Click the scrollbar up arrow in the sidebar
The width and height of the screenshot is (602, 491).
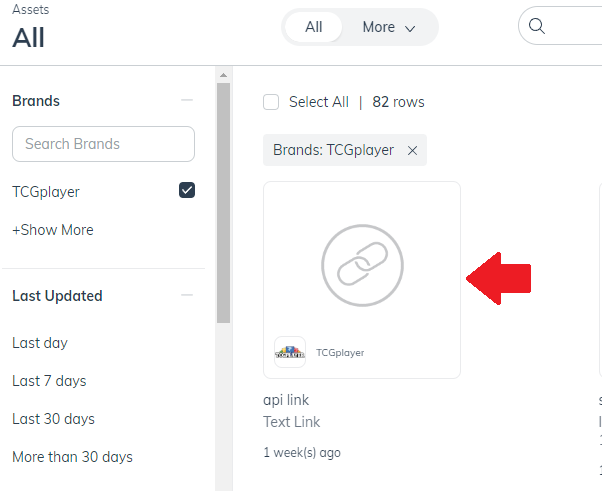point(223,75)
